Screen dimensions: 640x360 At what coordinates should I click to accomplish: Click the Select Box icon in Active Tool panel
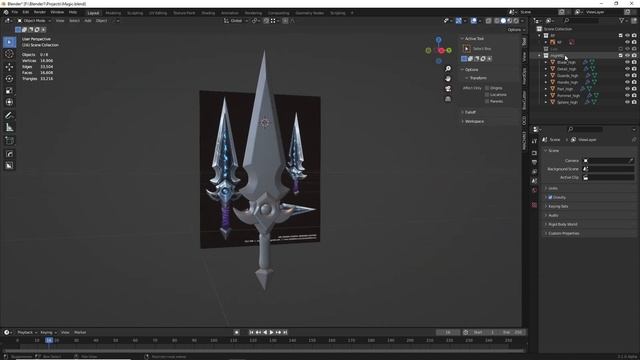click(467, 49)
